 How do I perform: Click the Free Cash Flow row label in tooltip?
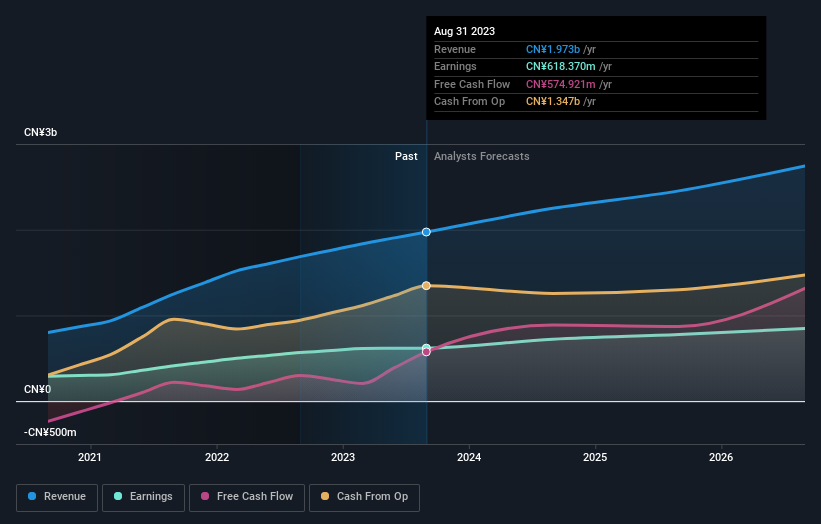tap(472, 84)
